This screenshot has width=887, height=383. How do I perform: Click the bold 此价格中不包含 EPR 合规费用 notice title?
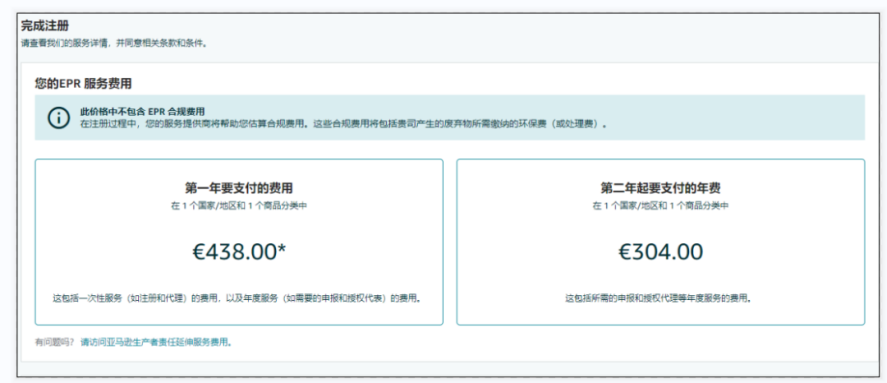[143, 111]
